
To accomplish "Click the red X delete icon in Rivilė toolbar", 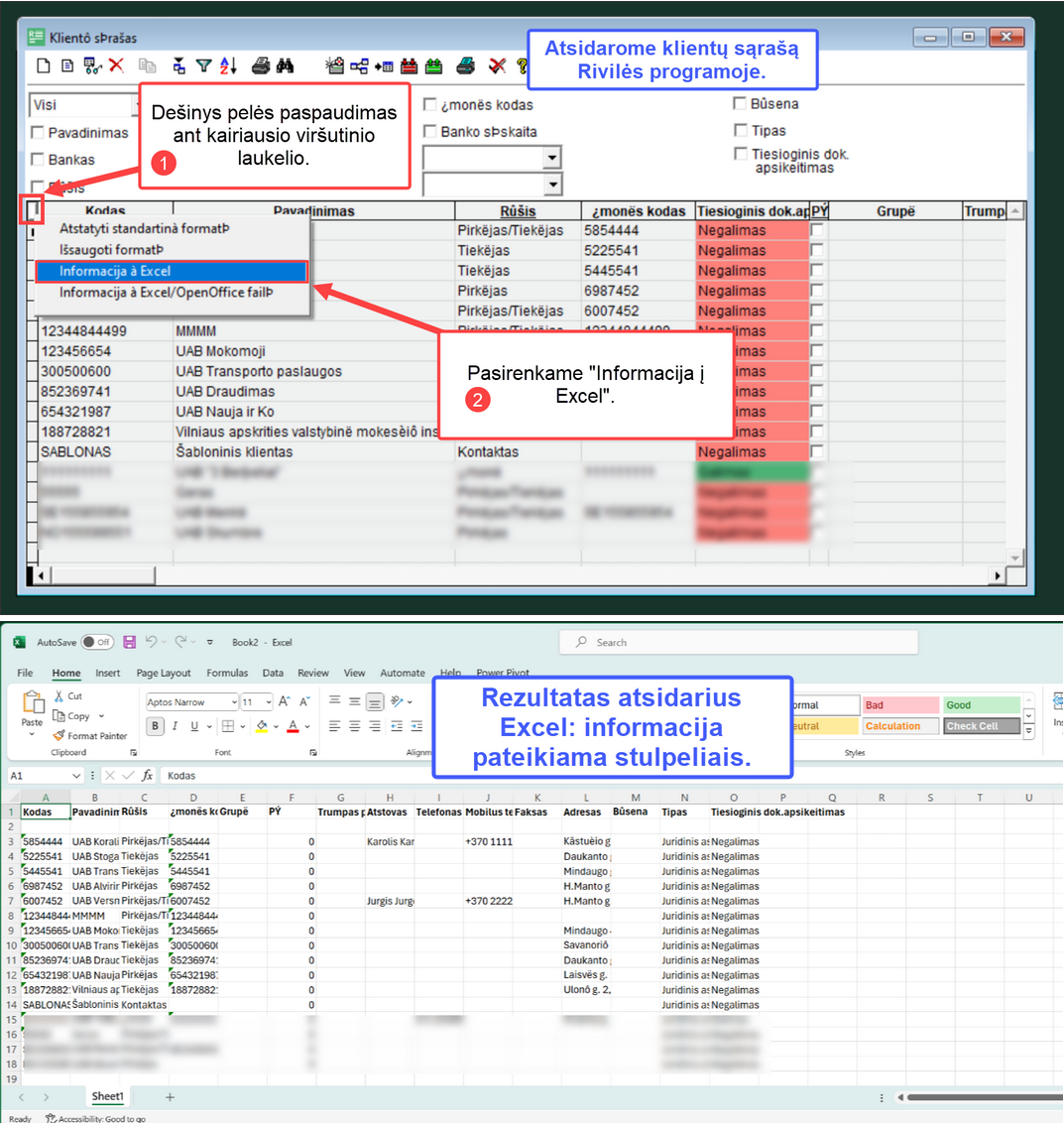I will (116, 66).
